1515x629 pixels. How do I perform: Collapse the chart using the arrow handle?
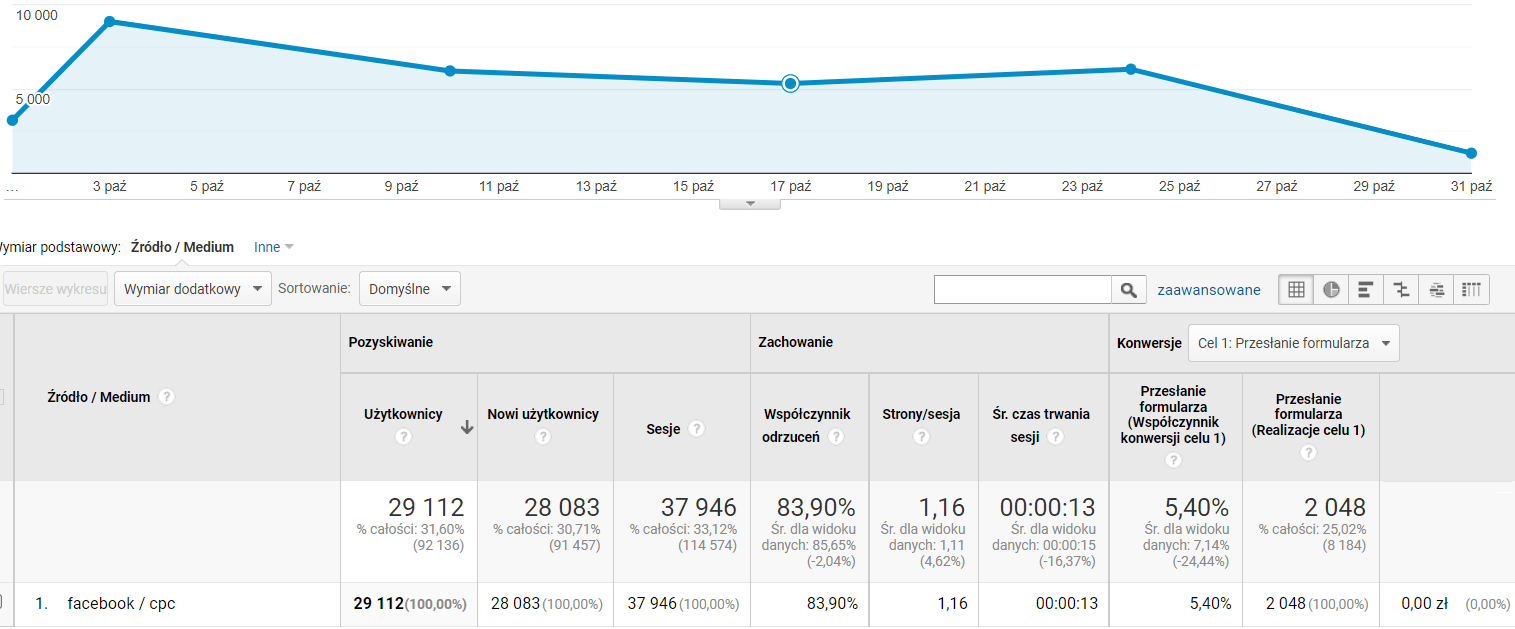coord(749,204)
